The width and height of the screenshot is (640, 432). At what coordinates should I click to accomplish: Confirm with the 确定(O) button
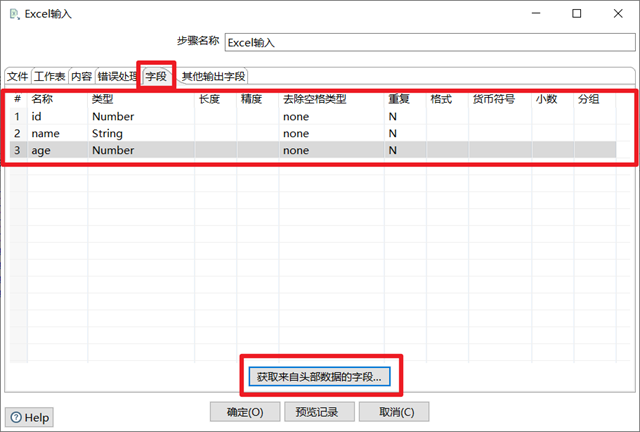(245, 412)
